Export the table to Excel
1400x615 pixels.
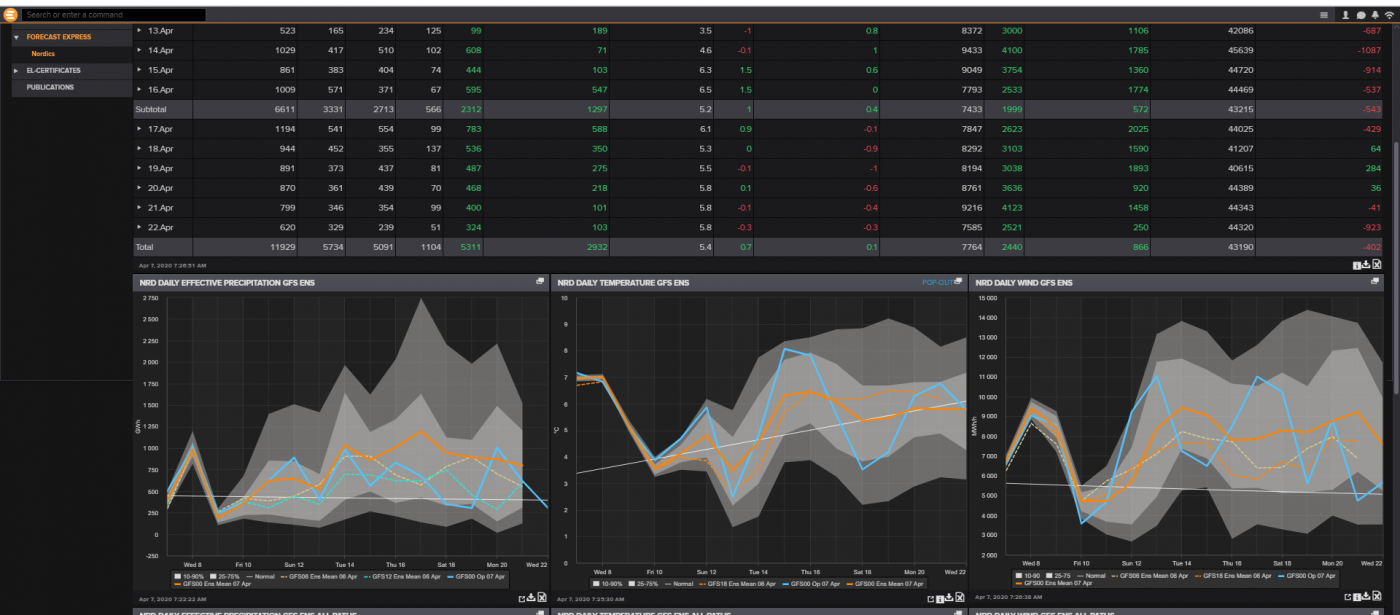tap(1377, 264)
